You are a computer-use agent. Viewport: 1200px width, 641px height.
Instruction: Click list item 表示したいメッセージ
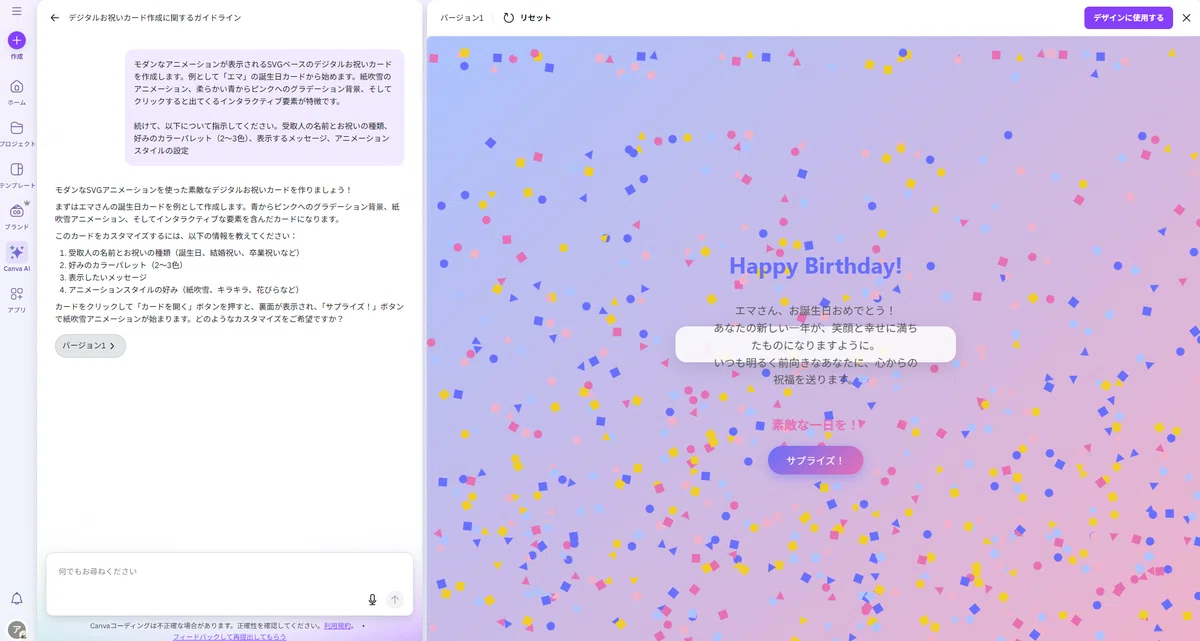coord(107,277)
